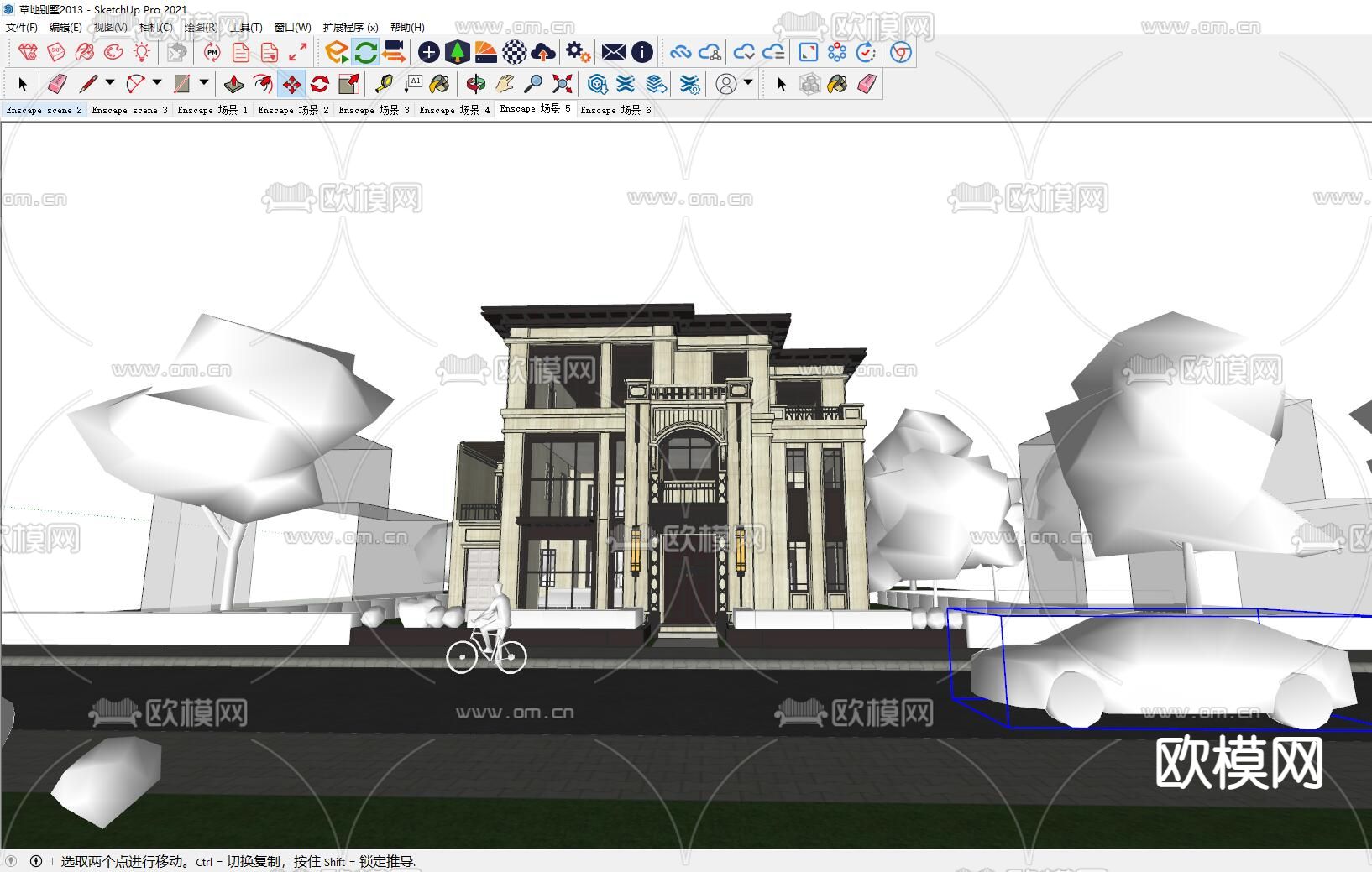Click the blue cloud with share nodes icon

(x=710, y=52)
